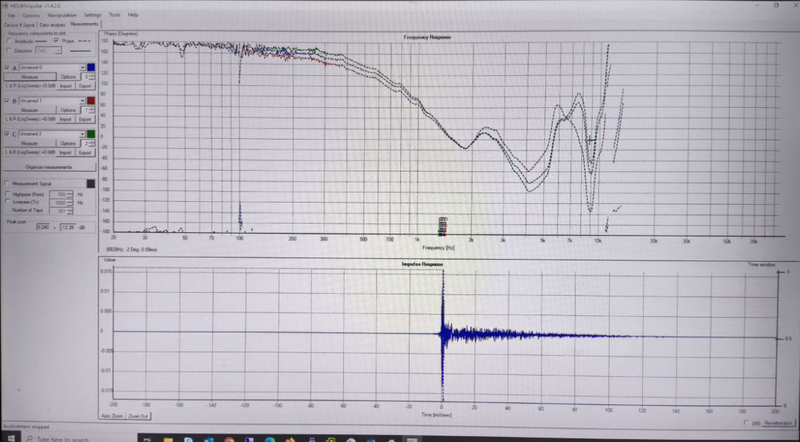Click Import for measurement C
The height and width of the screenshot is (442, 800).
pos(66,153)
